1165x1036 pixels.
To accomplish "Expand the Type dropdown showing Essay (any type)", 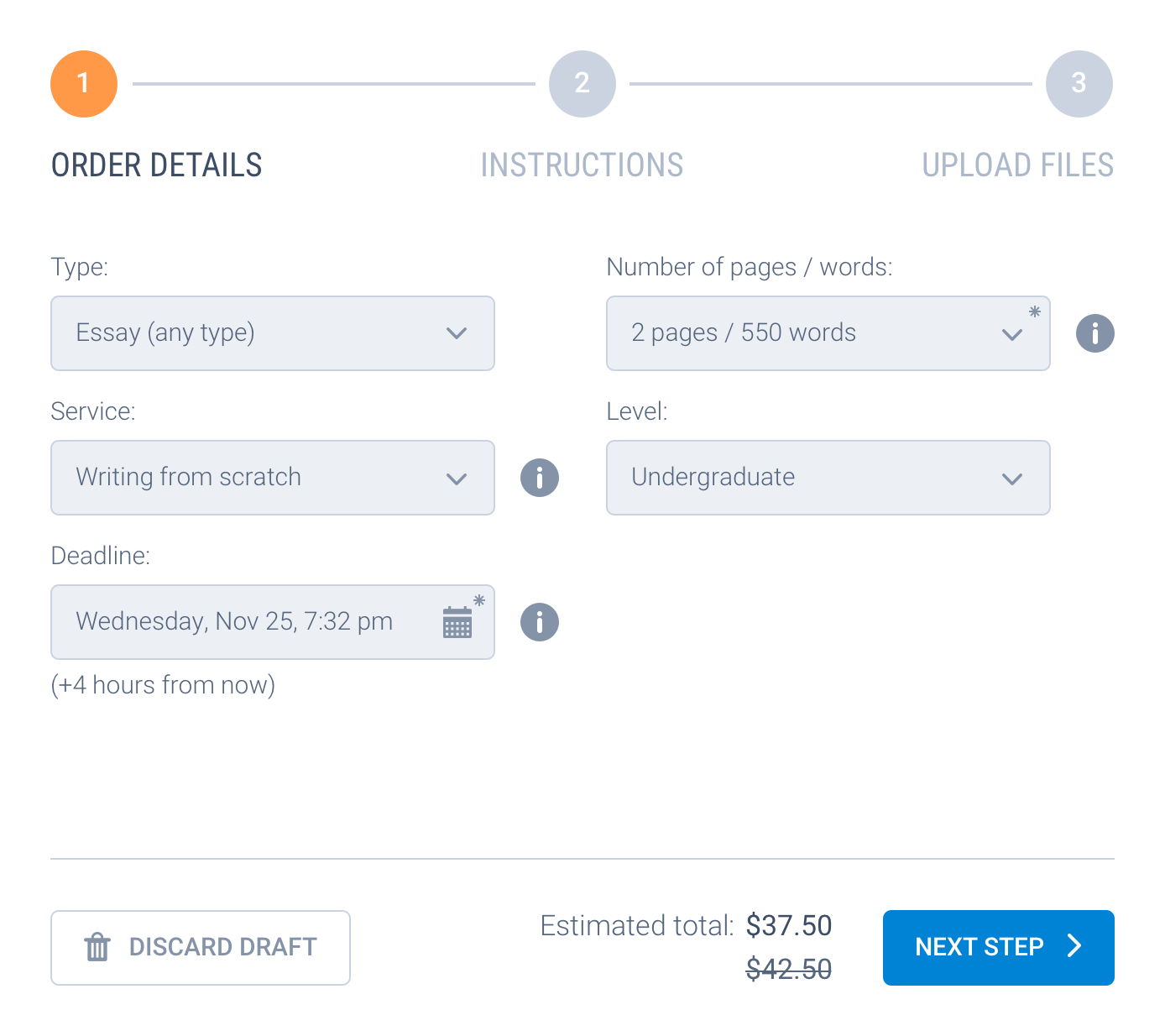I will click(273, 333).
